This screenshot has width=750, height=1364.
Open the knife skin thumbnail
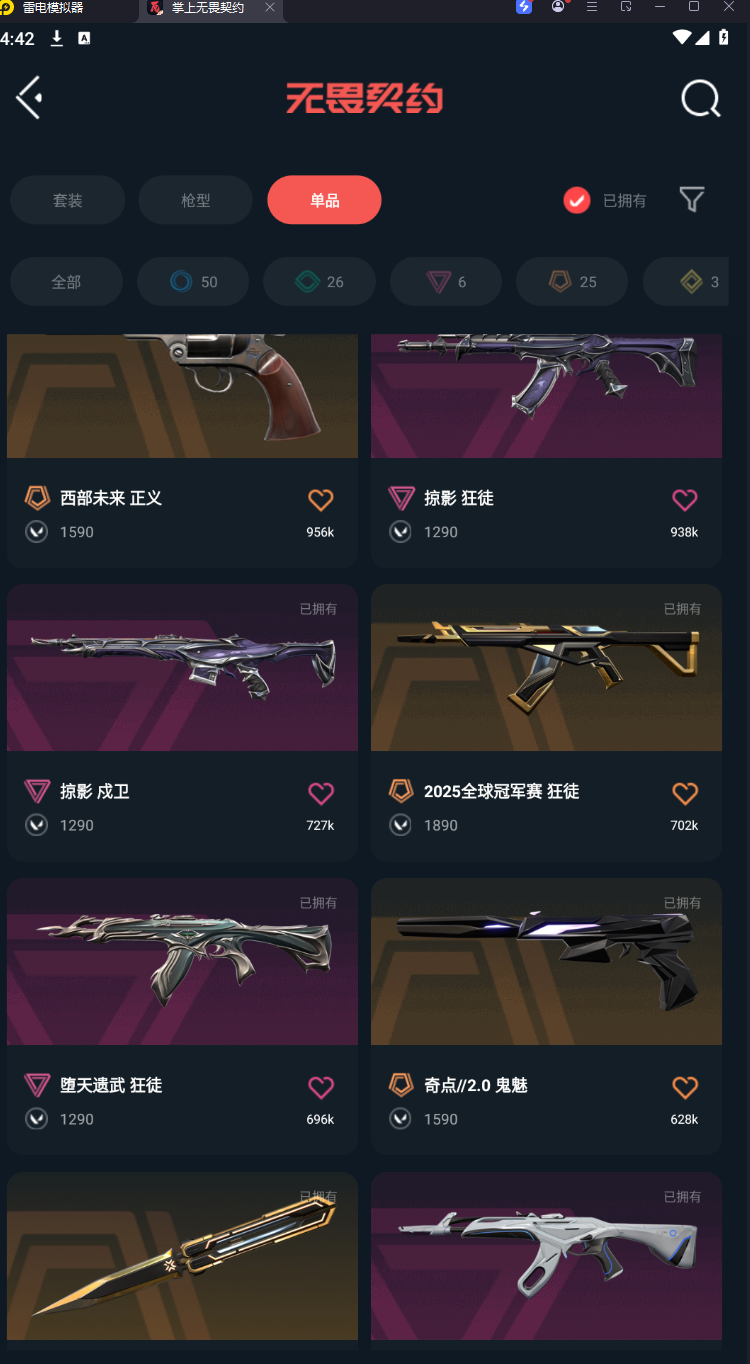click(182, 1256)
